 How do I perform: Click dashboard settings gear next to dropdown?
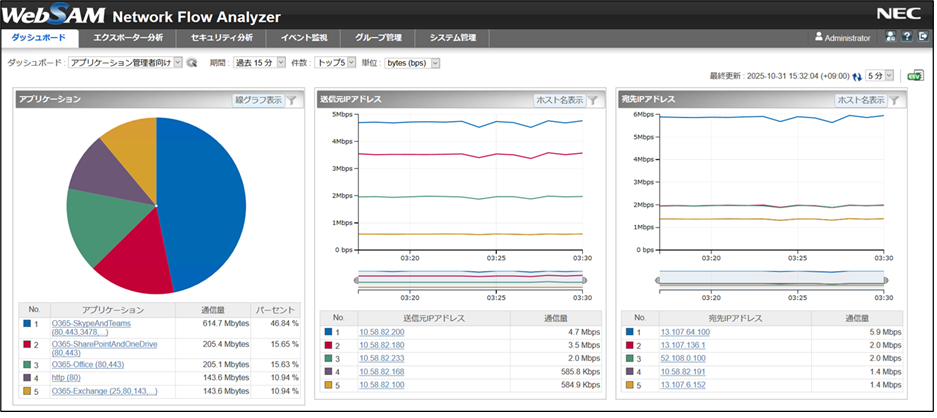(x=192, y=63)
